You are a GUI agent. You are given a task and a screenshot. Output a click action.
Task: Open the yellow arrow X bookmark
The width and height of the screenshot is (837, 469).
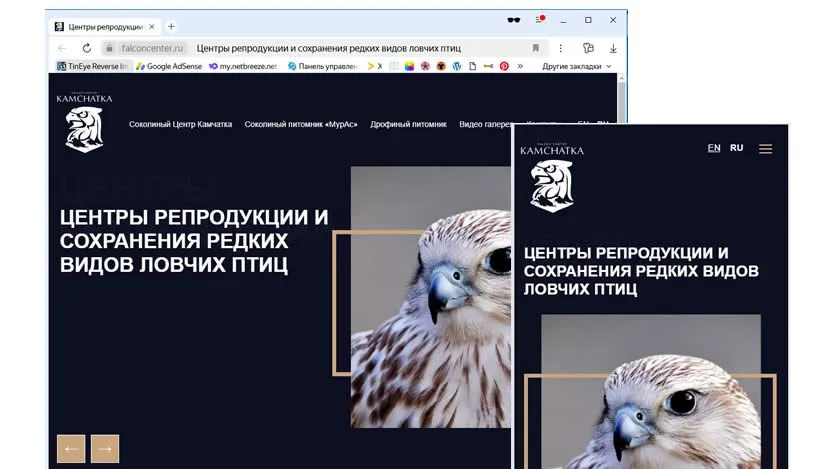375,66
